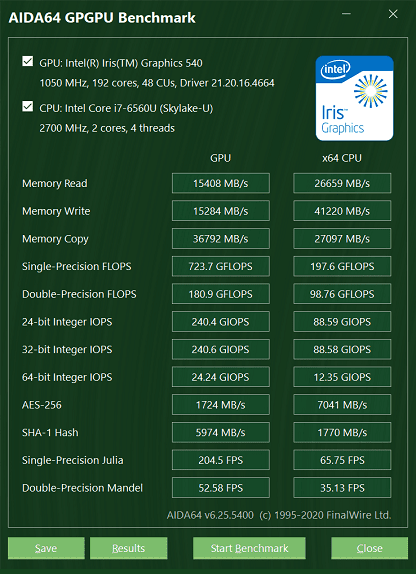Select CPU value 12.35 GIOPS
This screenshot has height=574, width=416.
click(342, 377)
